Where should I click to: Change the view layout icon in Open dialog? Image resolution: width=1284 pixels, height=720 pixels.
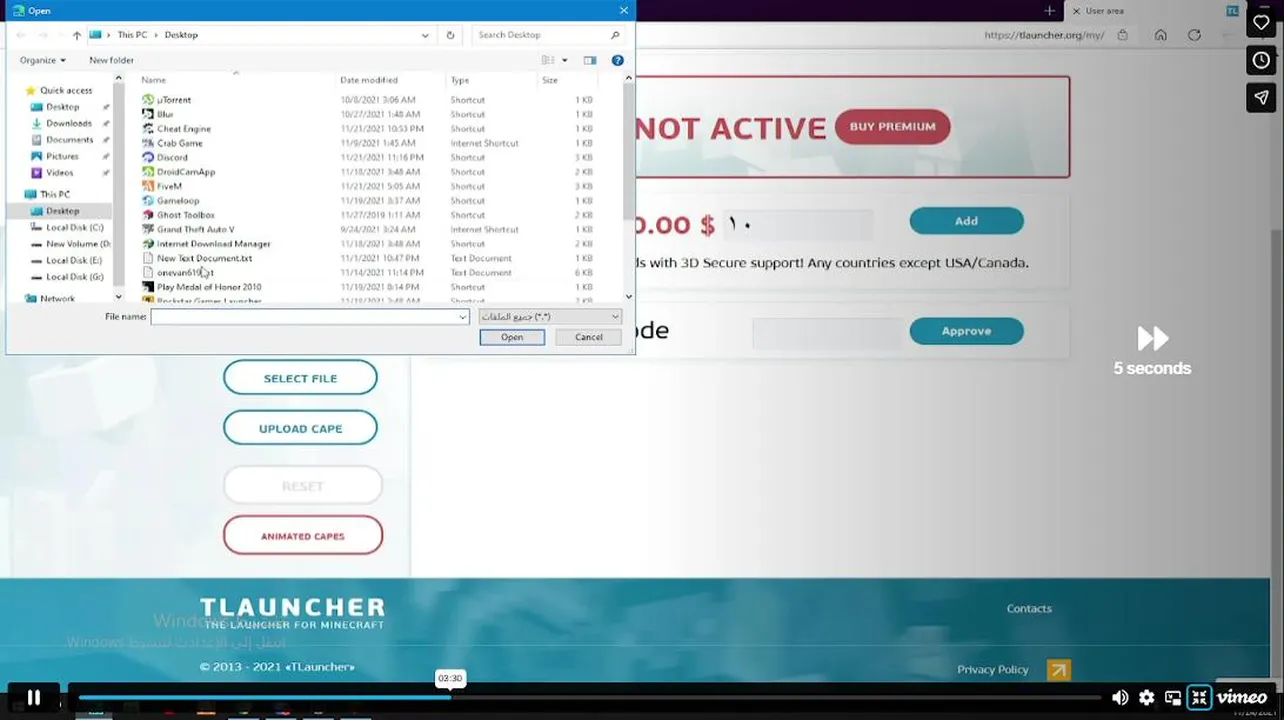548,60
